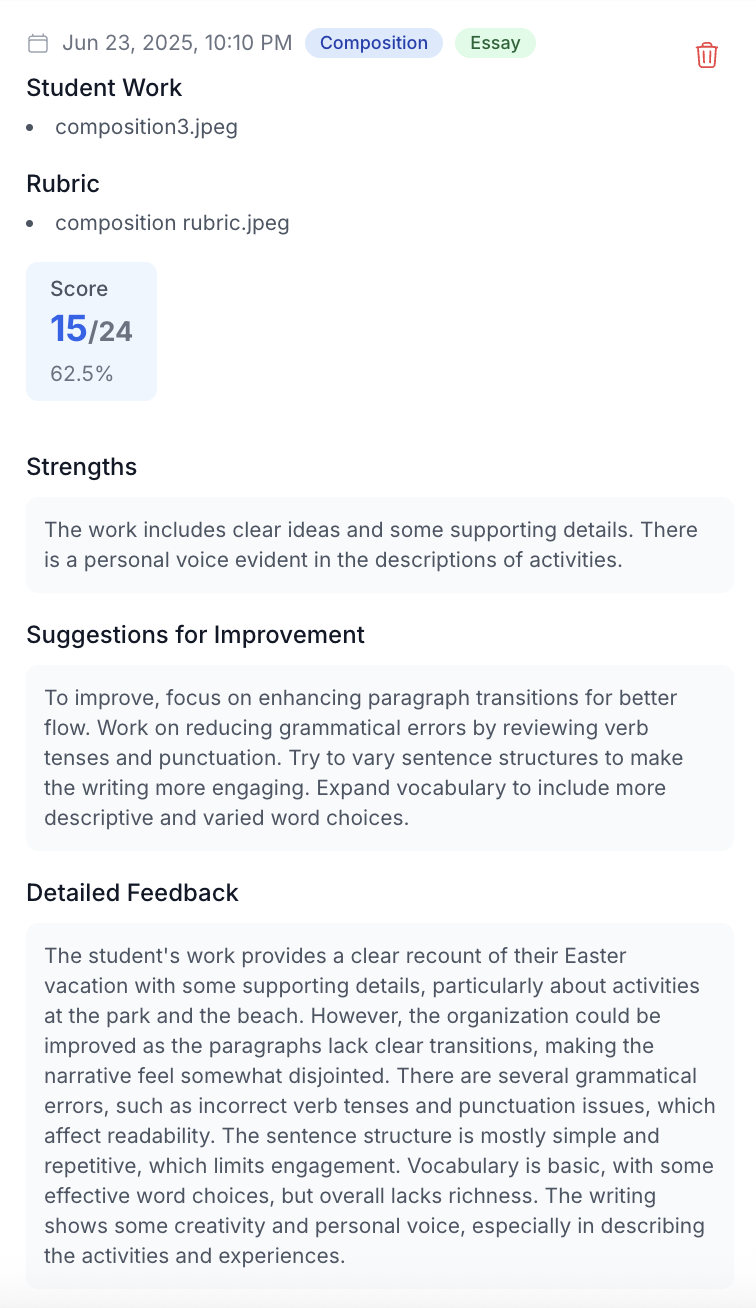Image resolution: width=756 pixels, height=1308 pixels.
Task: Expand the Suggestions for Improvement section
Action: point(196,634)
